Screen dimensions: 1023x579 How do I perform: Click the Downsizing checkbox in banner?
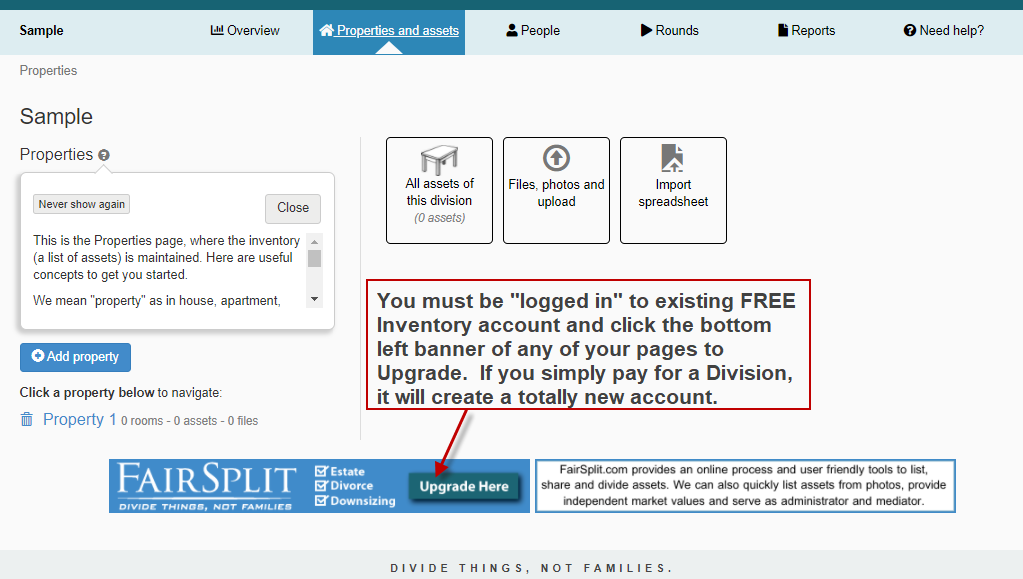click(x=321, y=501)
